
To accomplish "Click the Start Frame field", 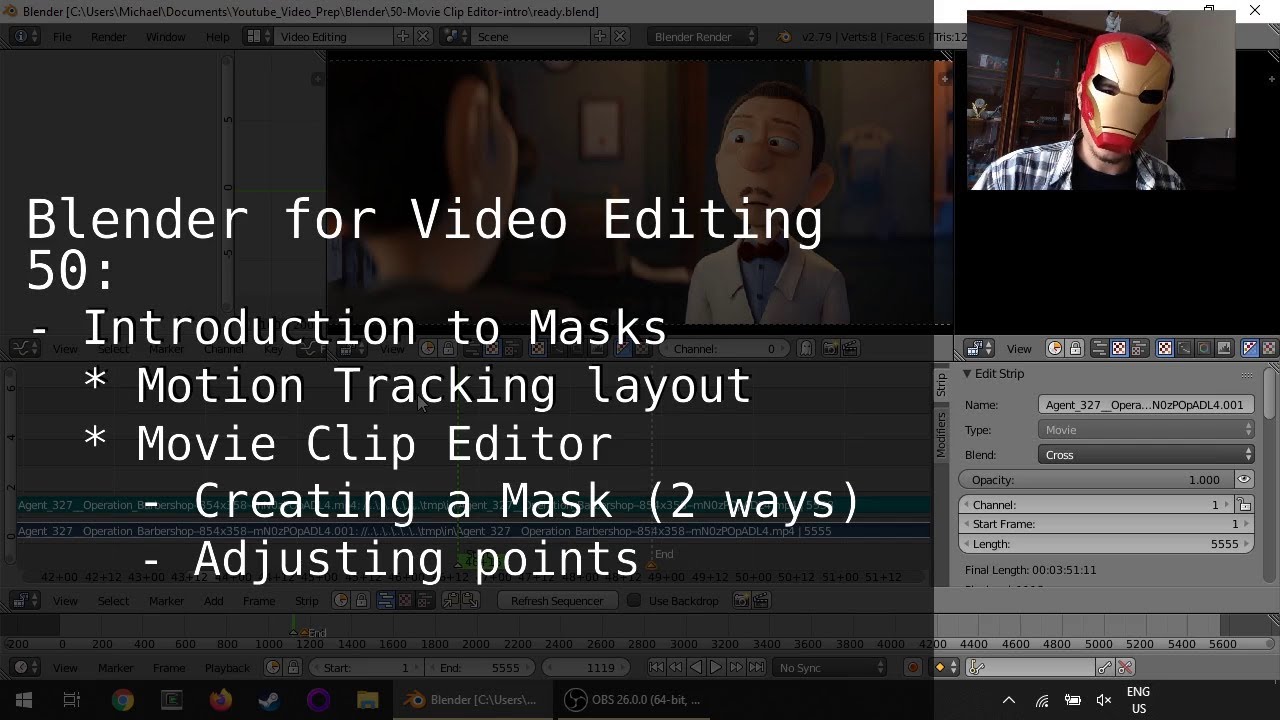I will 1106,524.
